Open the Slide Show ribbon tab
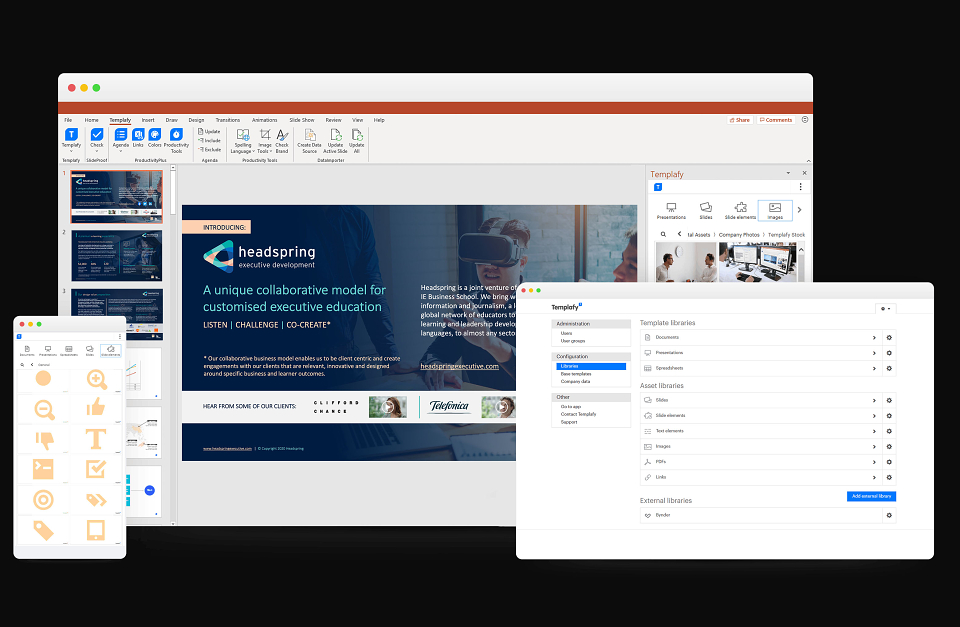Image resolution: width=960 pixels, height=627 pixels. [x=302, y=120]
